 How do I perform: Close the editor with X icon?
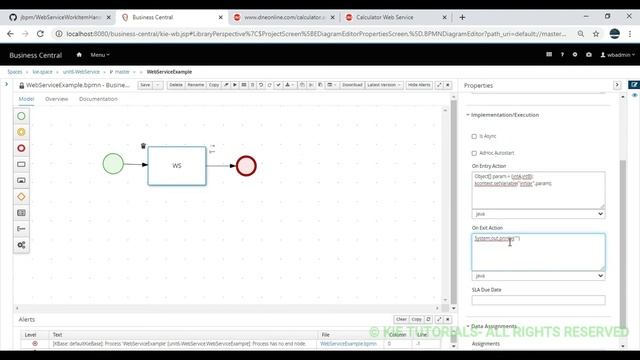(448, 85)
